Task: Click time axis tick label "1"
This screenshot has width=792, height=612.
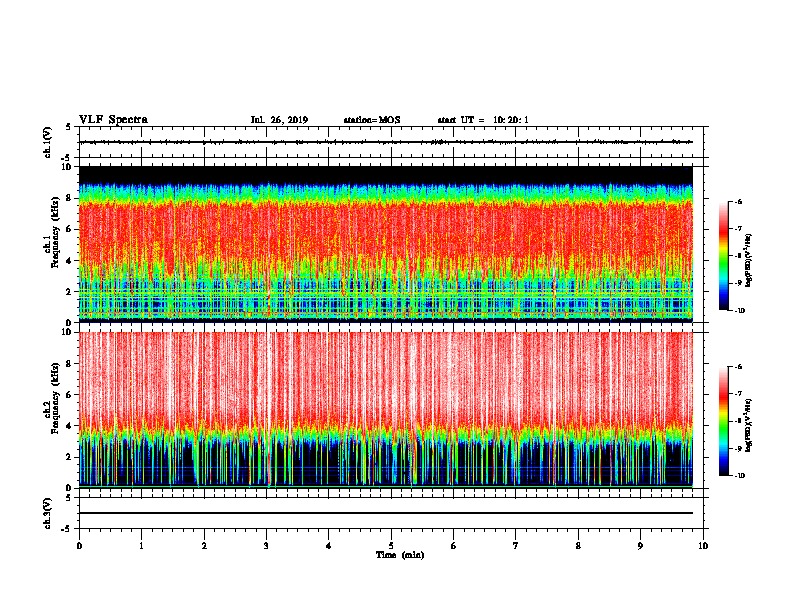Action: (141, 546)
